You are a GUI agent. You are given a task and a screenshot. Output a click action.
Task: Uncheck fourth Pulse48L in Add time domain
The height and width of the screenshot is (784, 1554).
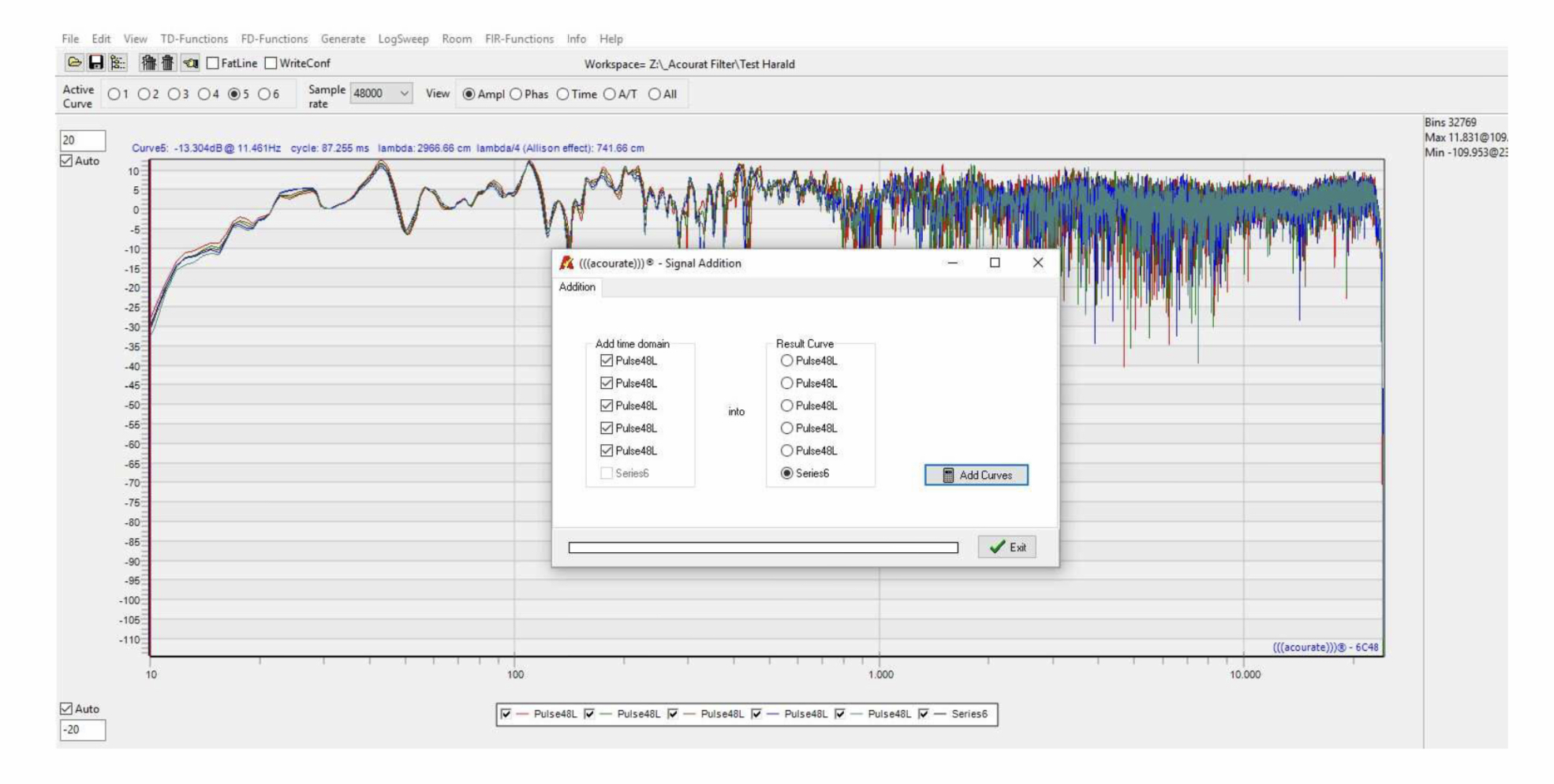[x=606, y=428]
